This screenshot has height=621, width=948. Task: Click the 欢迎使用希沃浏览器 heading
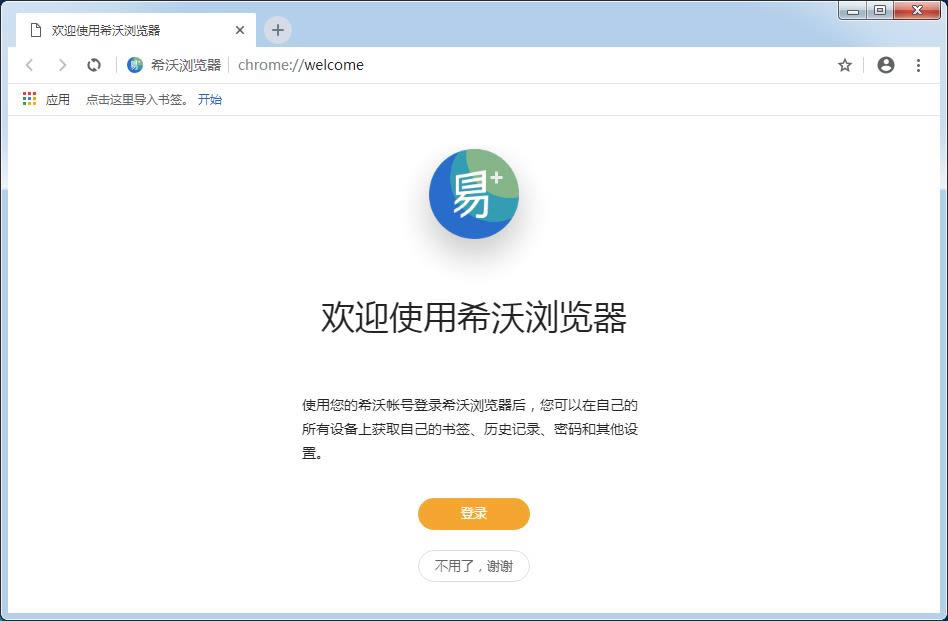(x=473, y=318)
